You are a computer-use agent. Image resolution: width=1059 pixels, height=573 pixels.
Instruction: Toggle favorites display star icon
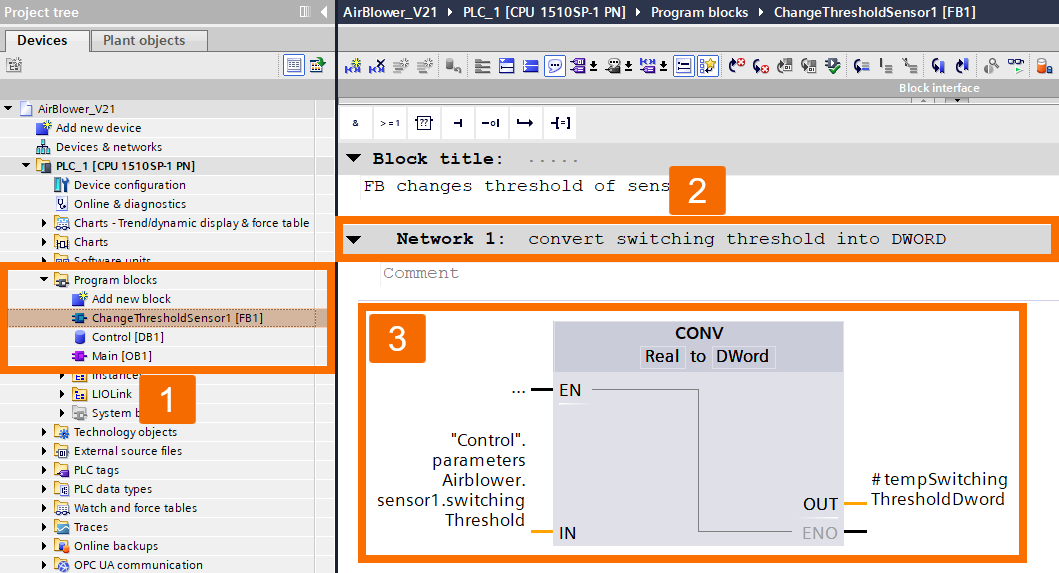[707, 66]
